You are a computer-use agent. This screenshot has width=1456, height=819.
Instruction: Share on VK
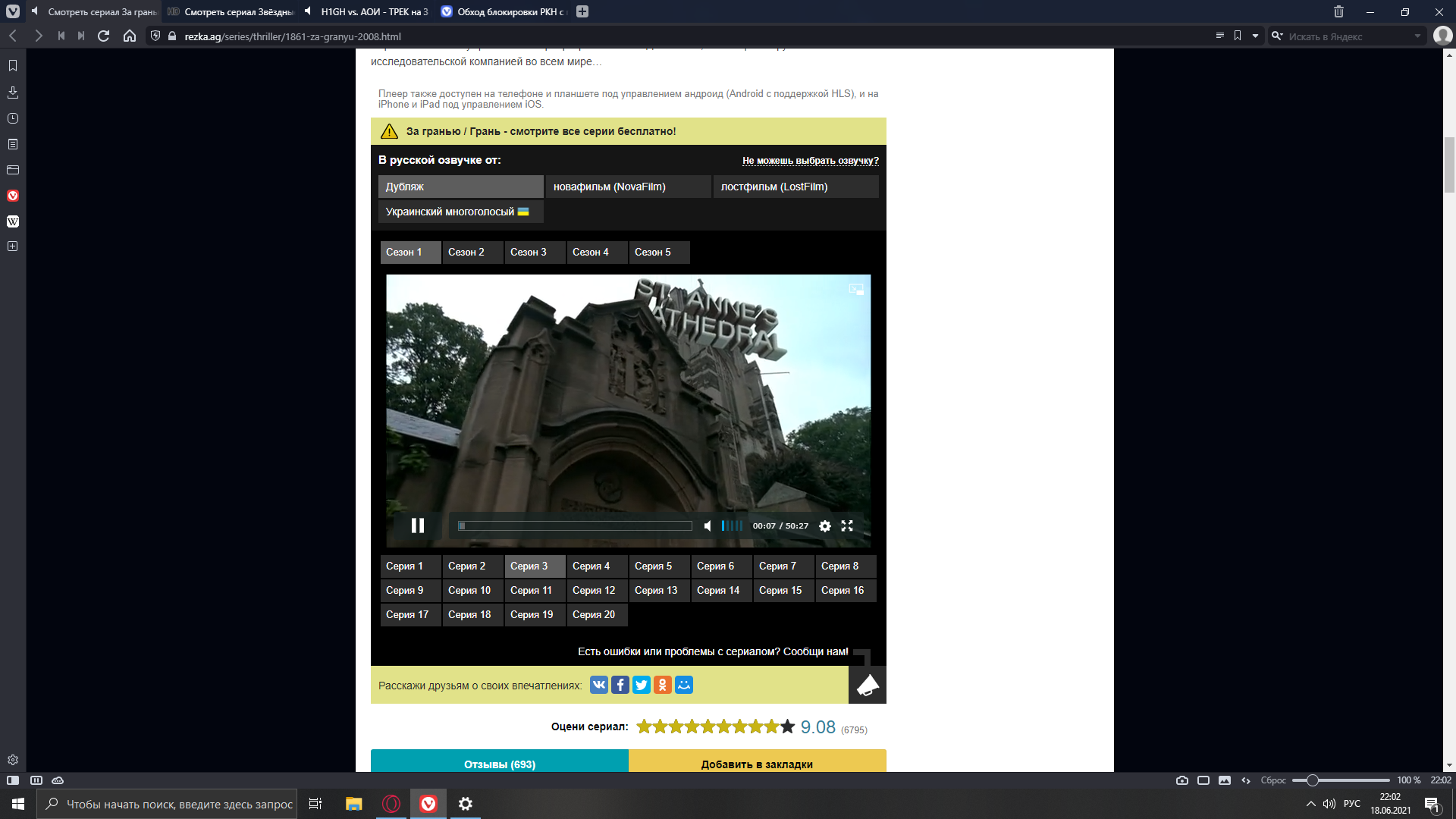(x=599, y=685)
